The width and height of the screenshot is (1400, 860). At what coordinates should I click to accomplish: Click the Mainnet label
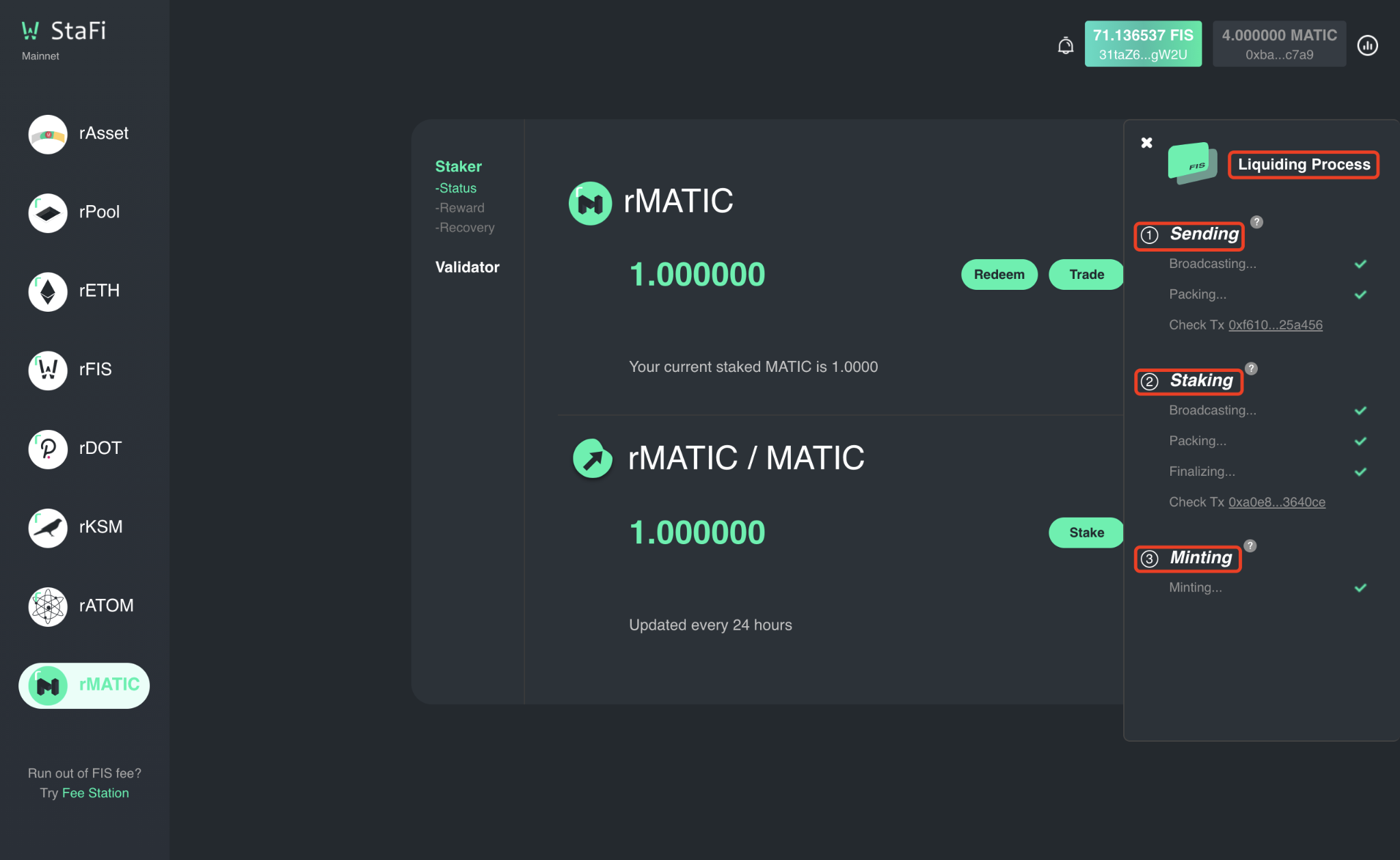click(40, 56)
